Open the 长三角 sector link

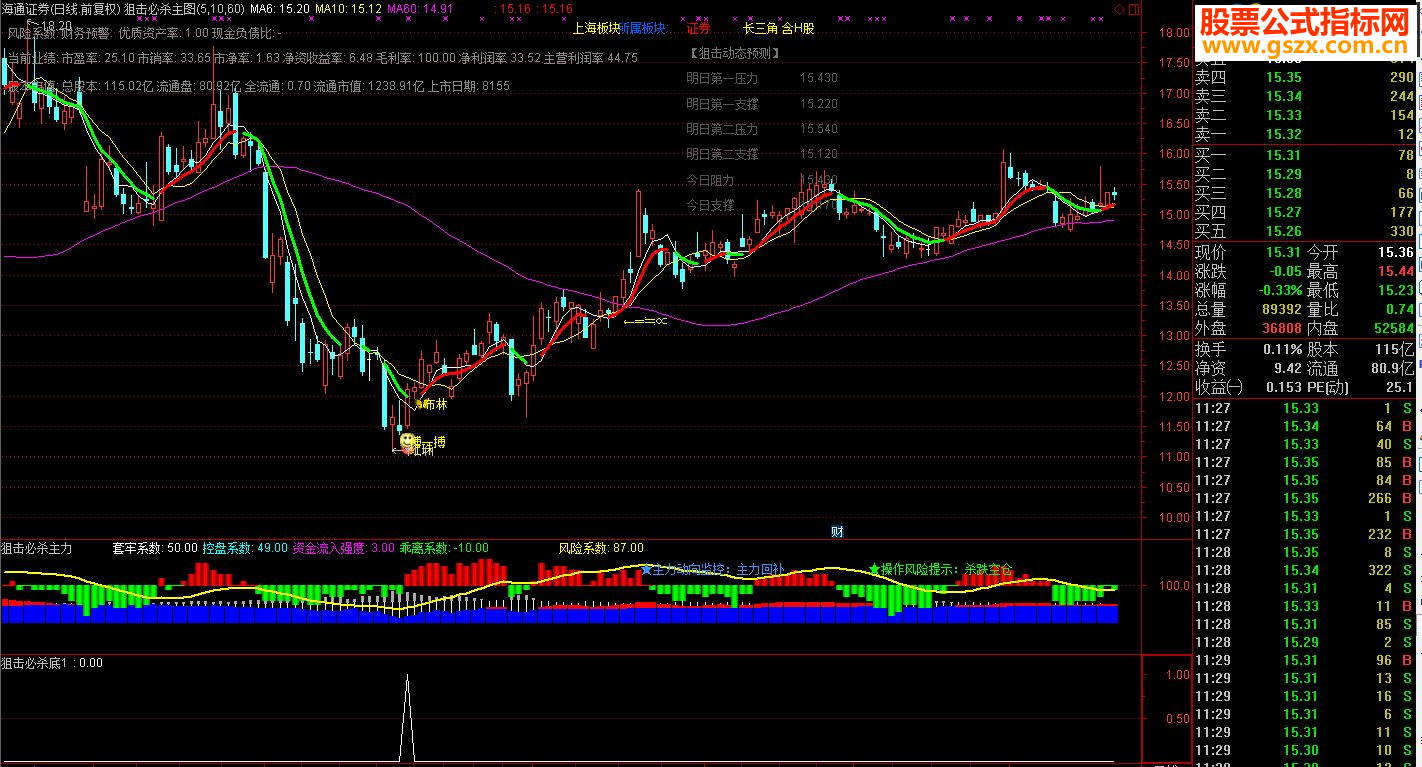pyautogui.click(x=760, y=28)
